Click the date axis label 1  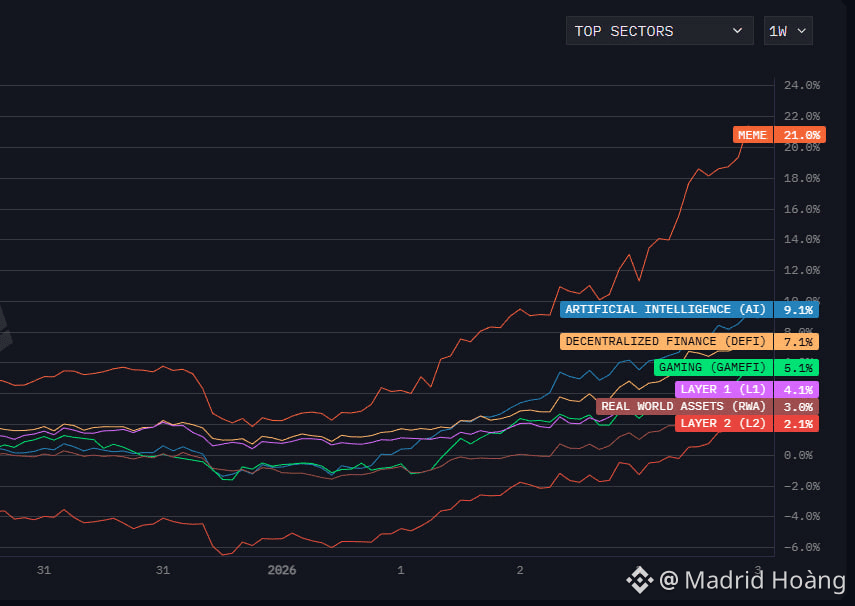pyautogui.click(x=401, y=571)
